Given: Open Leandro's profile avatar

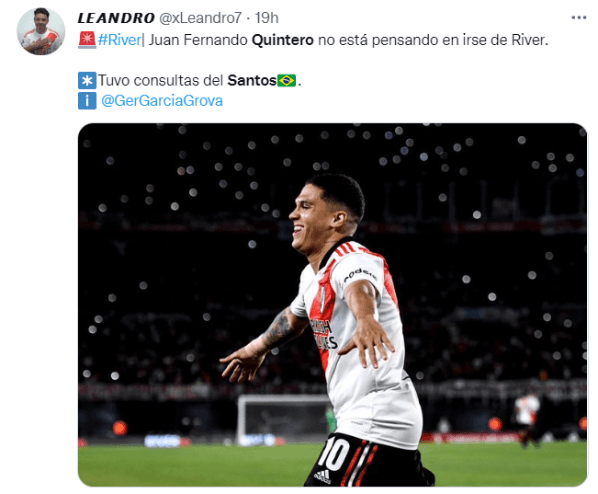Looking at the screenshot, I should [x=41, y=31].
